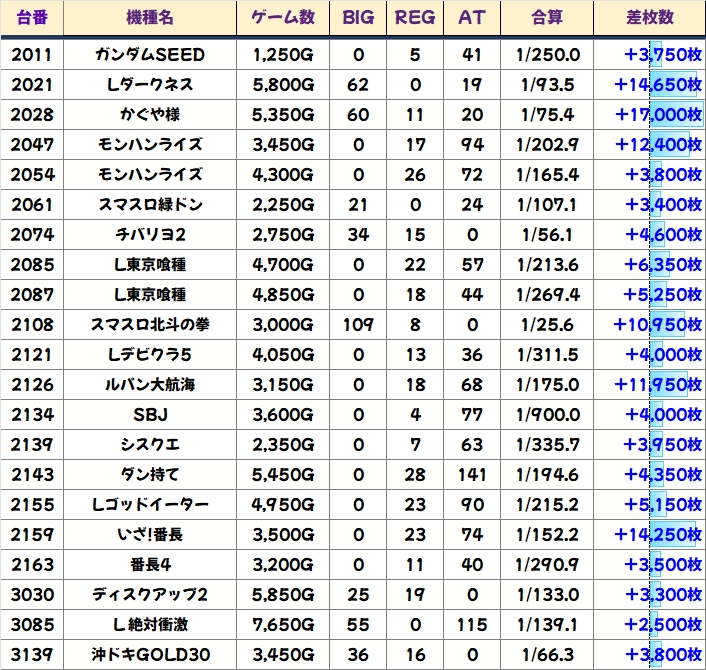Click the +3,400枚 difference value

pos(663,204)
